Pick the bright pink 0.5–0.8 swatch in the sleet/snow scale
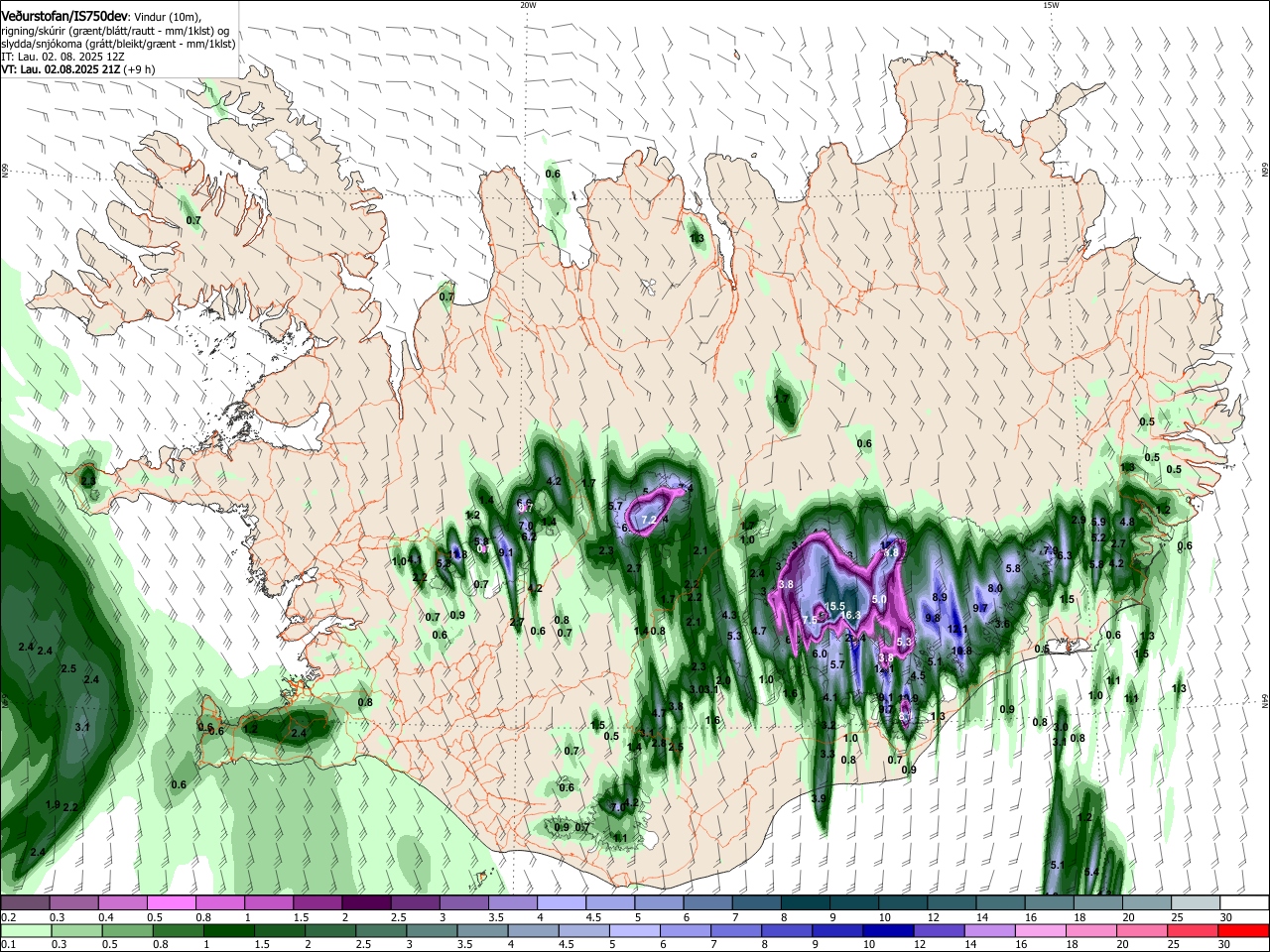1270x952 pixels. (172, 903)
